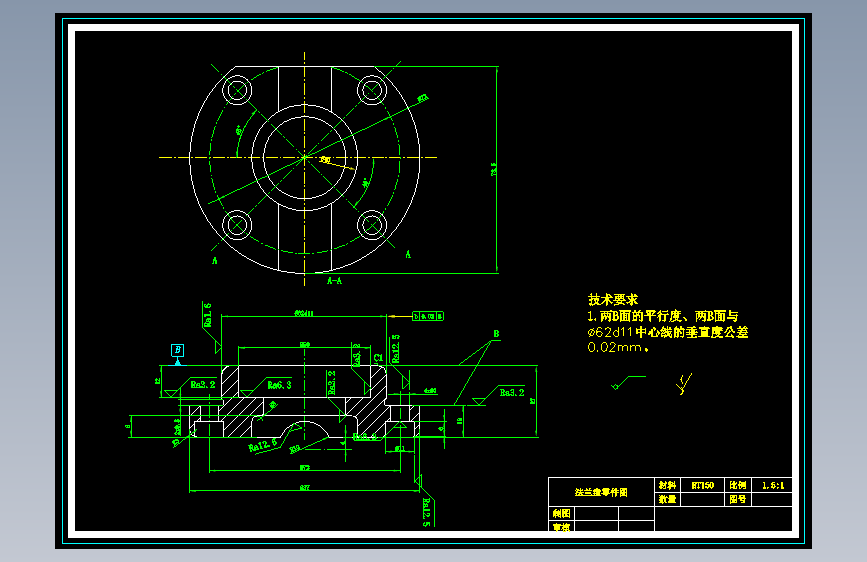
Task: Select the φ62d11 technical requirement line
Action: click(667, 332)
